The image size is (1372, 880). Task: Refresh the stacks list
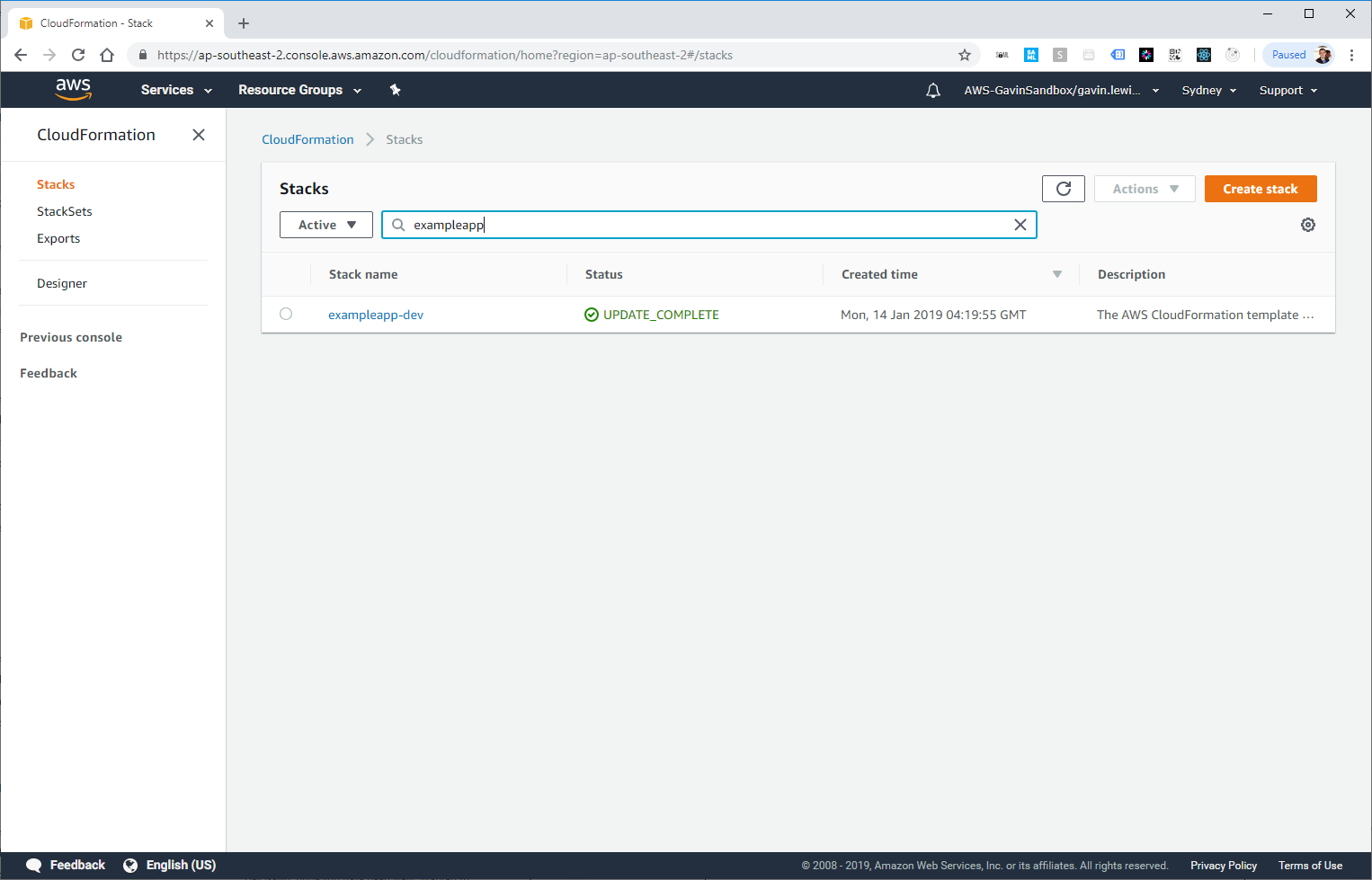click(x=1064, y=189)
